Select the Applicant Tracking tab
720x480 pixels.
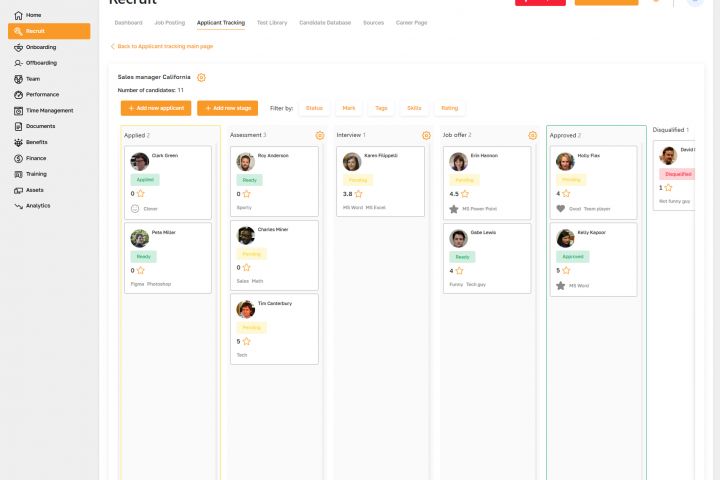(221, 23)
